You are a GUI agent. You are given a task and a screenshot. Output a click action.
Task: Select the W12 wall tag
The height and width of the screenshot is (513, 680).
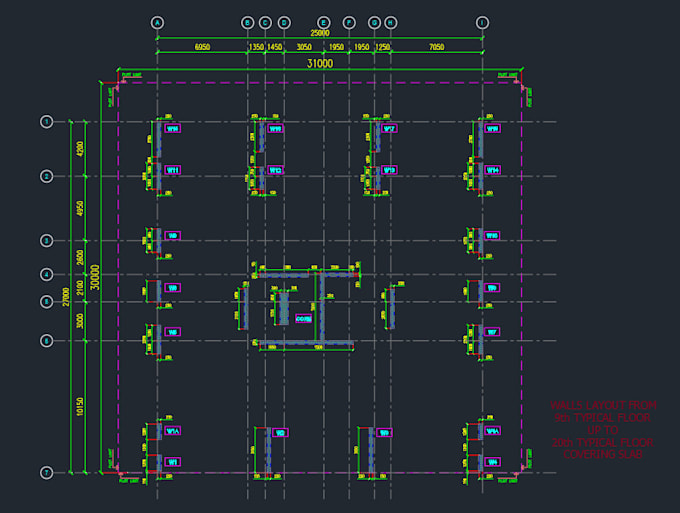275,170
